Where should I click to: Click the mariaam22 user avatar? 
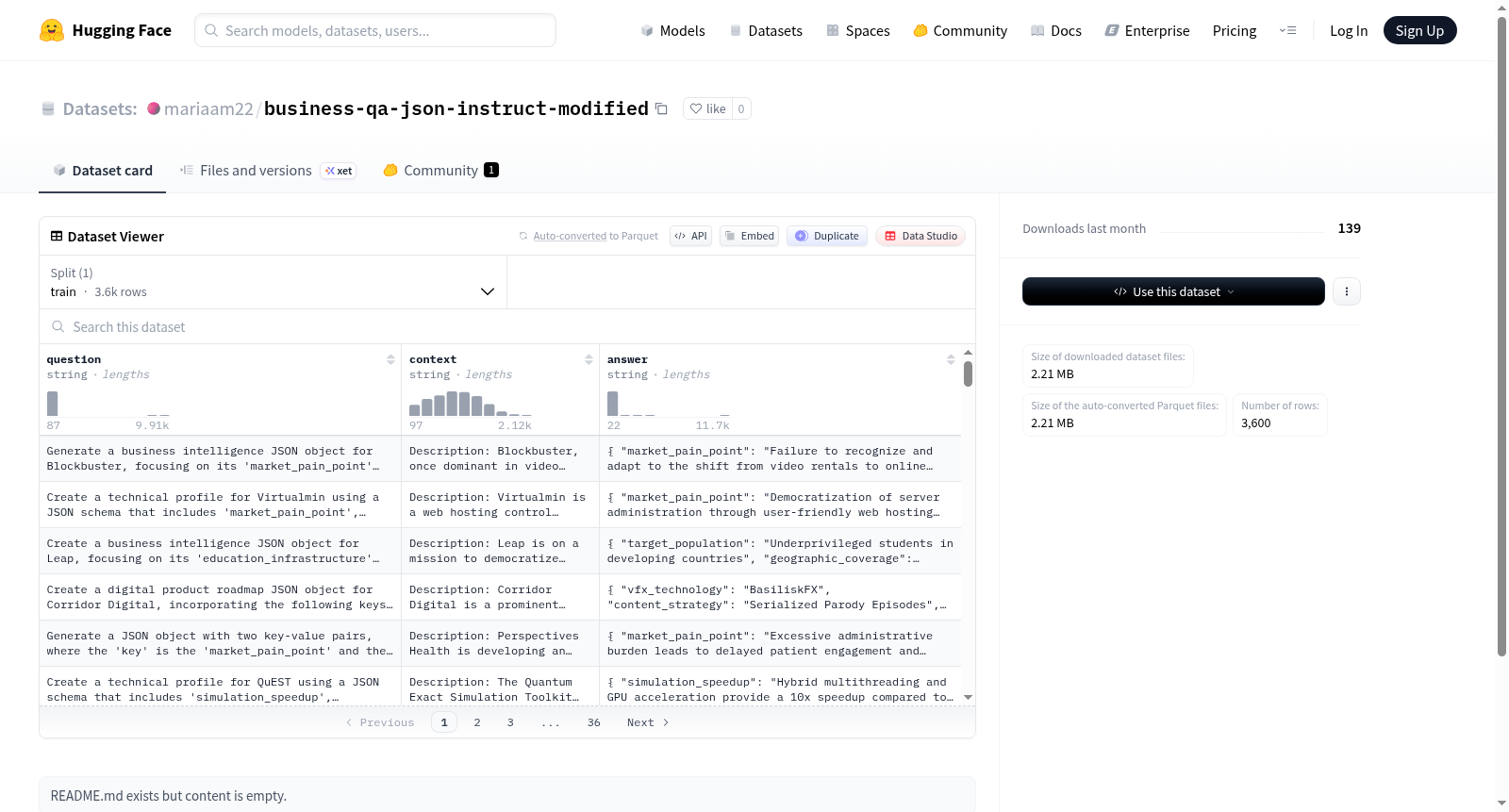pos(154,108)
